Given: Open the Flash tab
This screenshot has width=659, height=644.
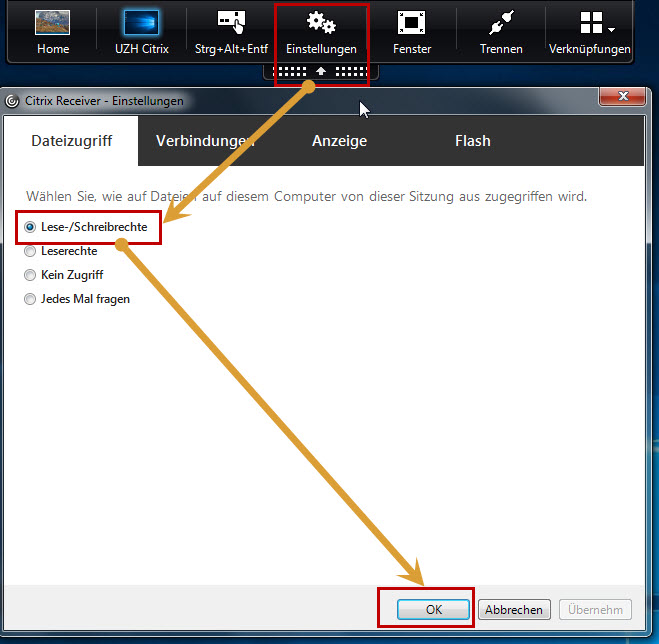Looking at the screenshot, I should [472, 141].
